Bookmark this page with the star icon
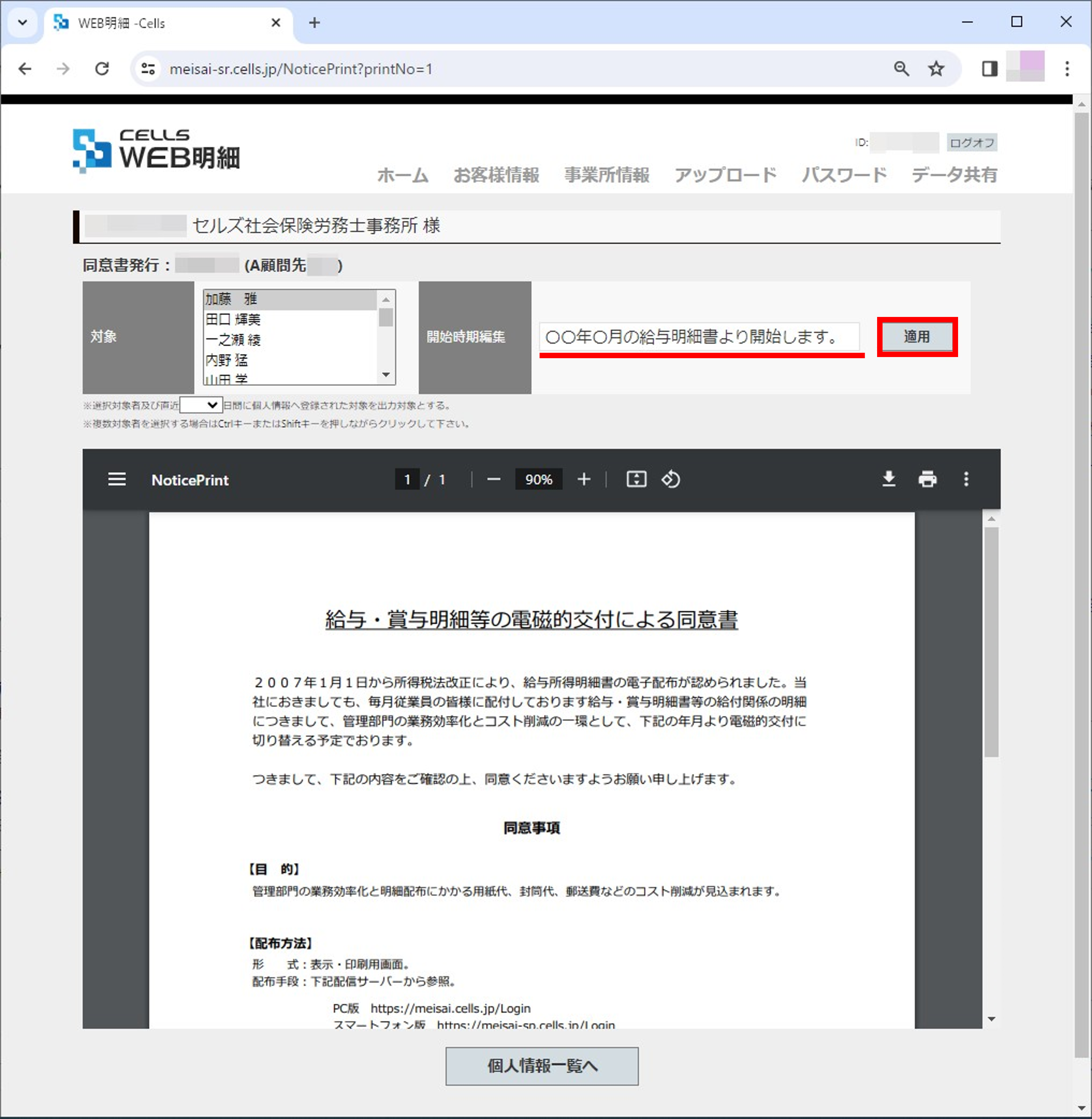This screenshot has height=1119, width=1092. tap(936, 69)
